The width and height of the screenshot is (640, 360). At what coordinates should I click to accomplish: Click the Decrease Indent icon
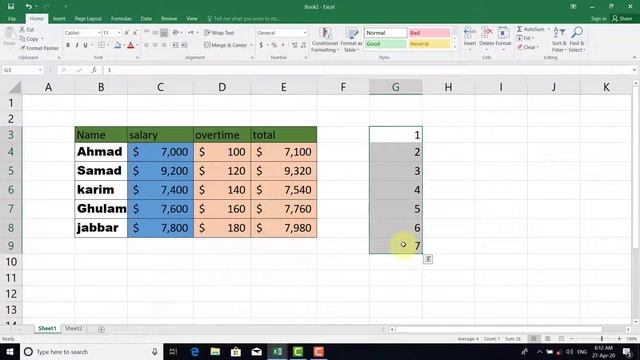click(x=175, y=45)
